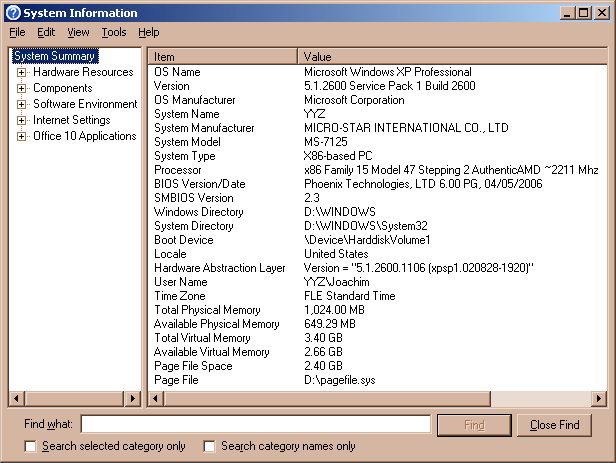Select the Internet Settings tree item
This screenshot has height=463, width=616.
(x=72, y=120)
